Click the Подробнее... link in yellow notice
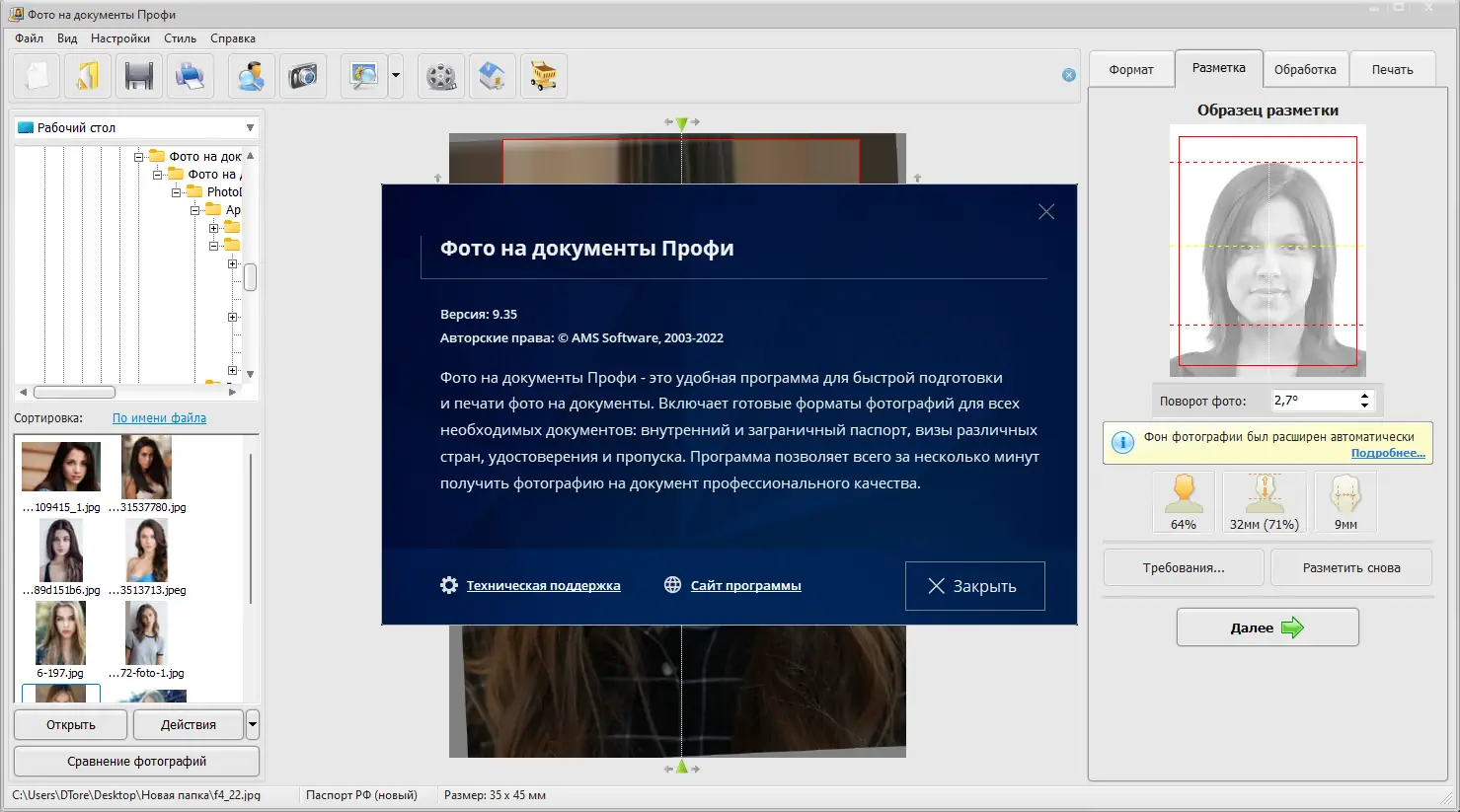The width and height of the screenshot is (1460, 812). click(1388, 453)
